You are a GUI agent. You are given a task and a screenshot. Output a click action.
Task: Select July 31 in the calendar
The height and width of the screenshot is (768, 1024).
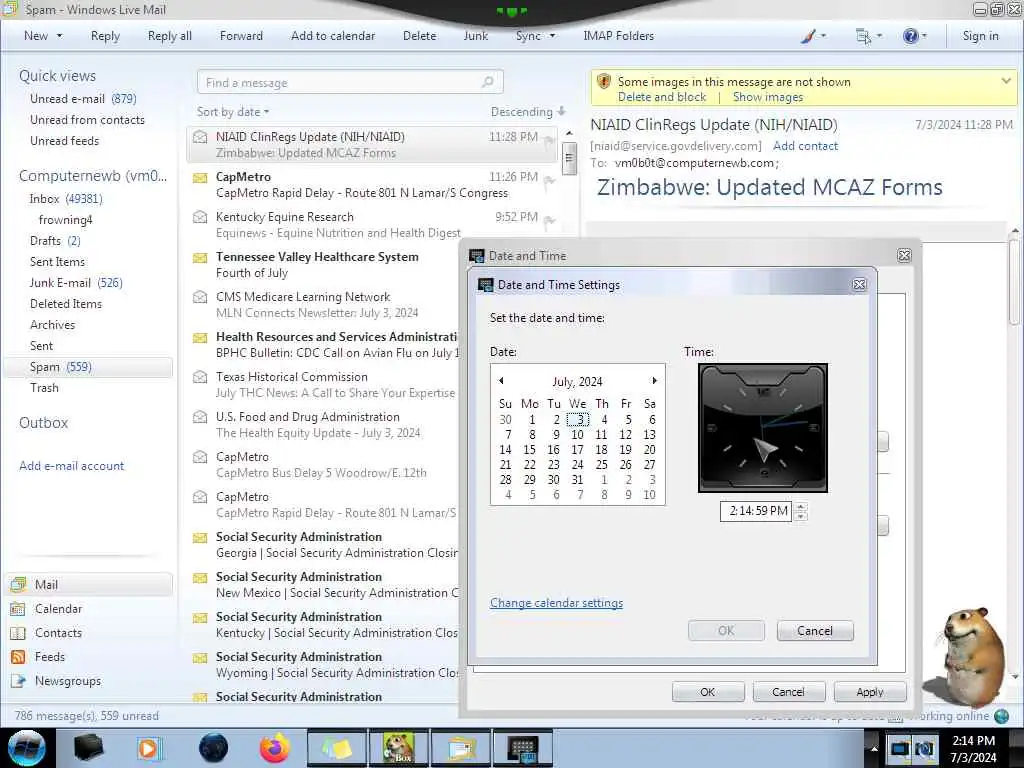tap(577, 479)
